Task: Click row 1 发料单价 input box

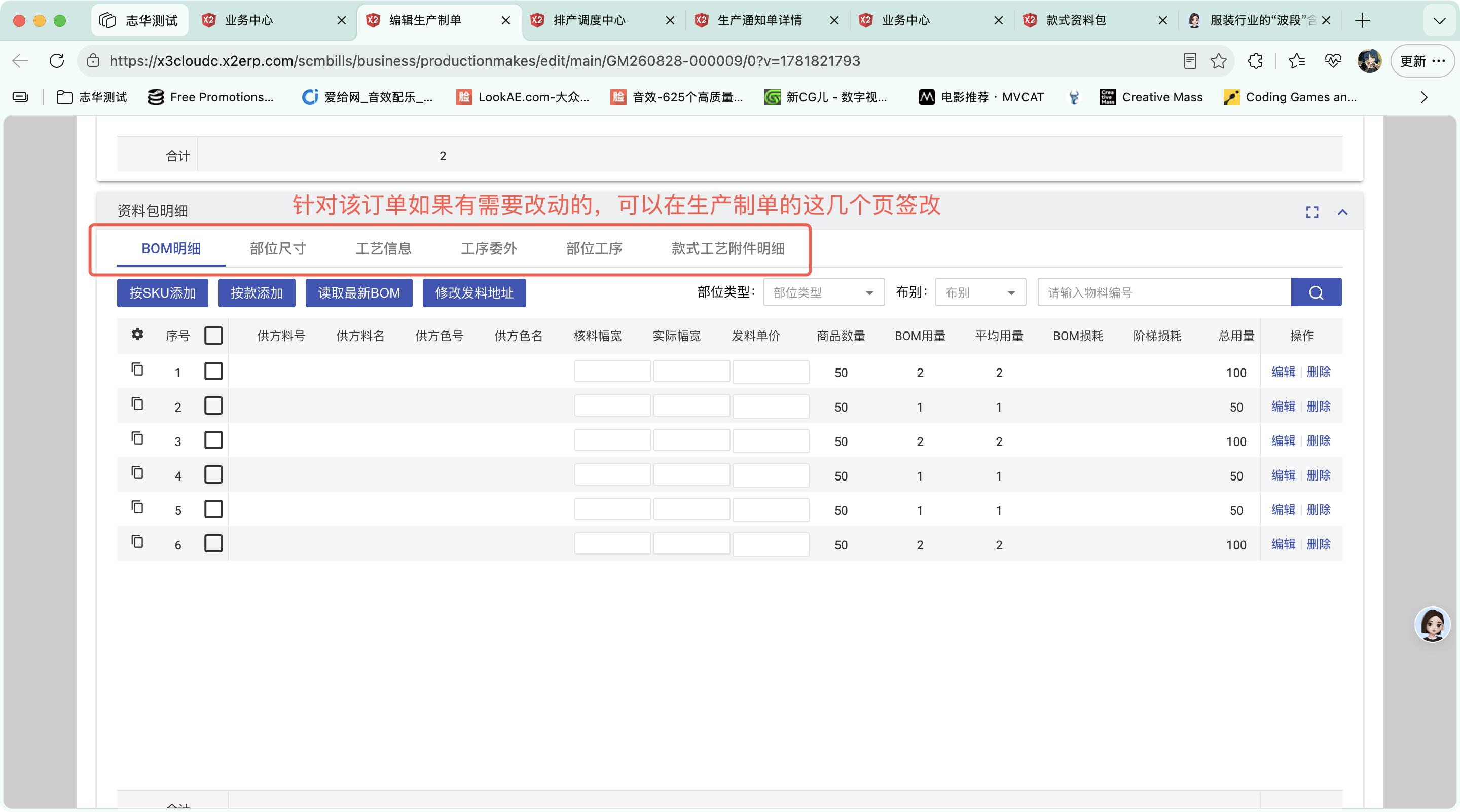Action: point(771,372)
